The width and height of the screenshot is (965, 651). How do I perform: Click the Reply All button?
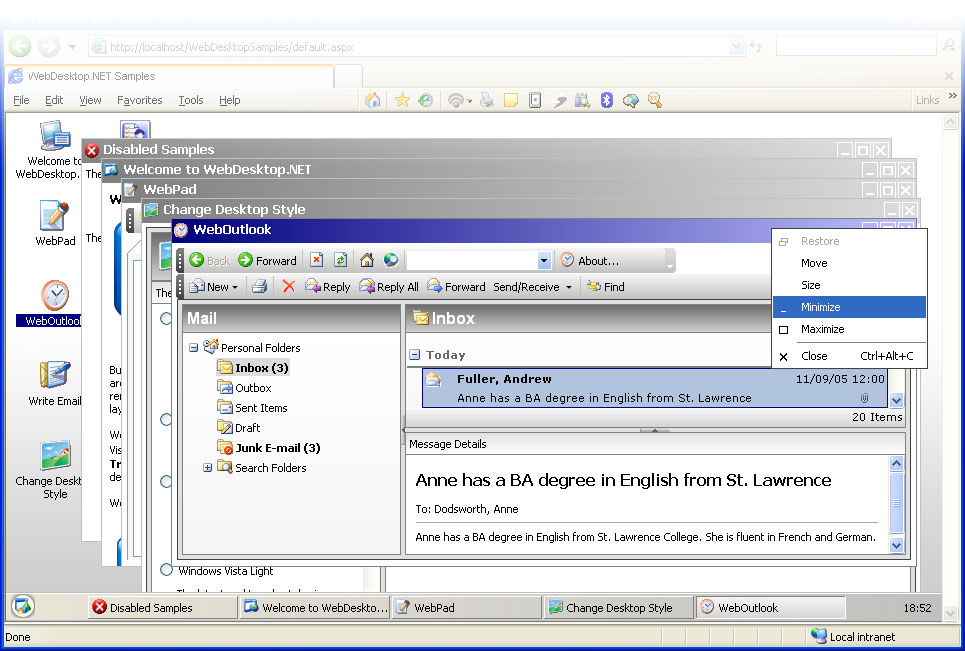pos(388,287)
